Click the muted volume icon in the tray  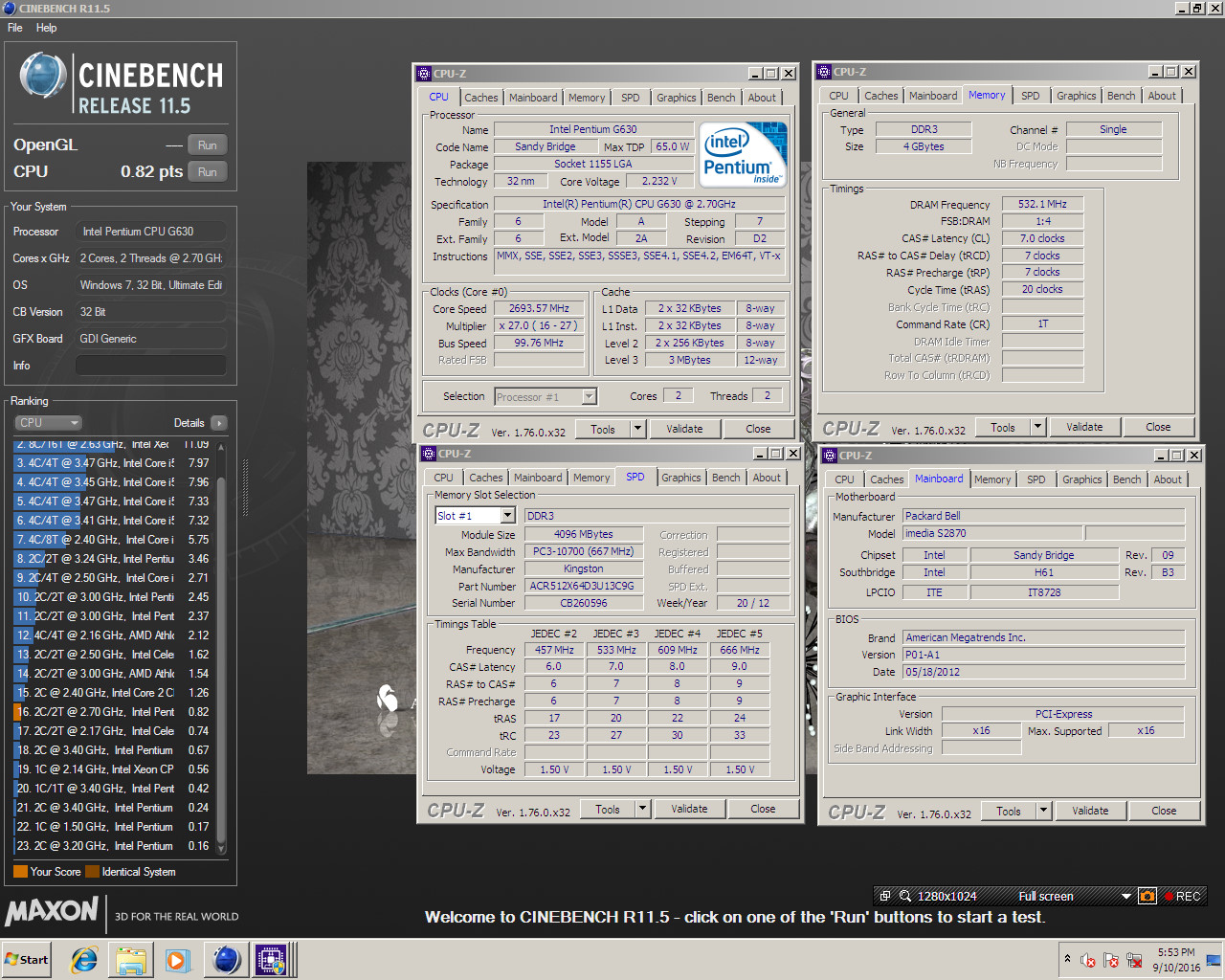pyautogui.click(x=1087, y=960)
